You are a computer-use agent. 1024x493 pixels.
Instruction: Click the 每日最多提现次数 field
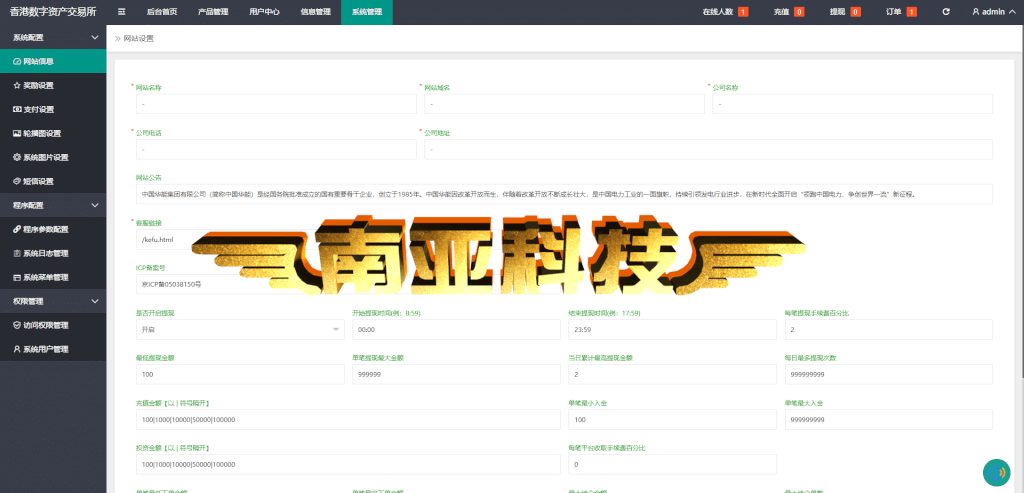889,374
